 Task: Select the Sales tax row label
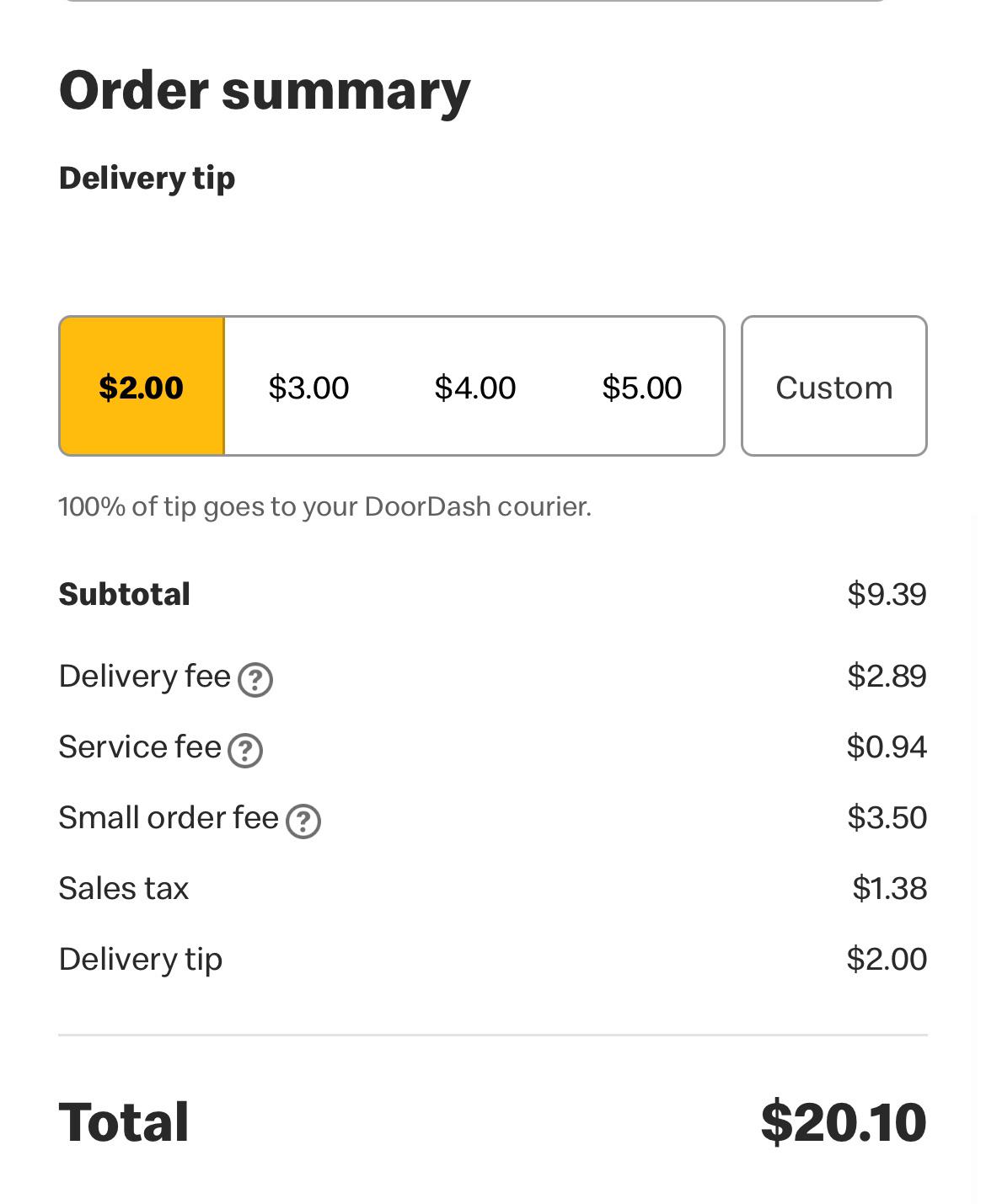(x=124, y=888)
